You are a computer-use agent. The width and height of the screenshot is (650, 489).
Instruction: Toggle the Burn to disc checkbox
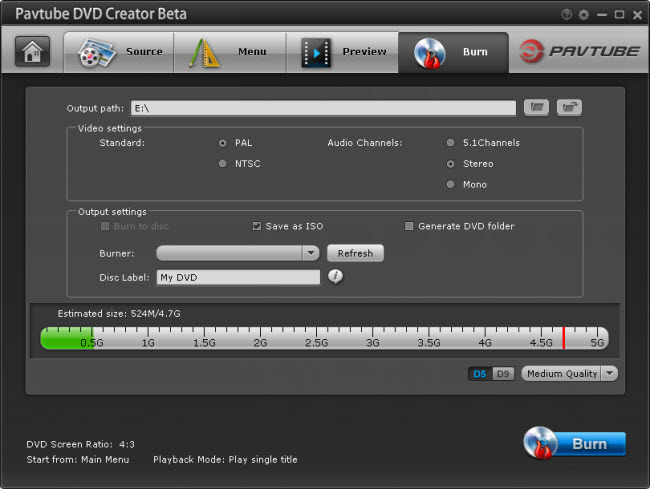[x=105, y=226]
